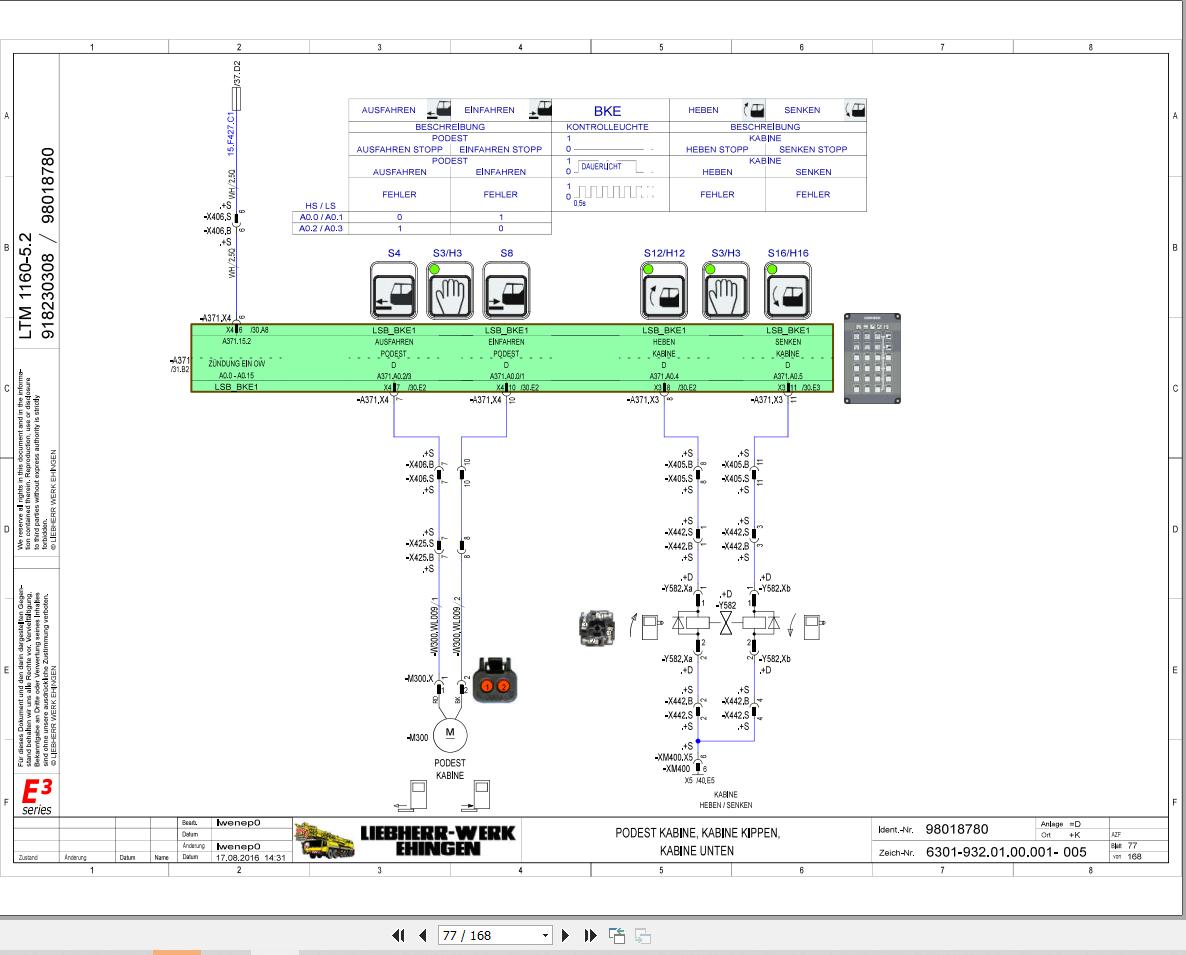Click the grey keypad control unit image
This screenshot has width=1186, height=955.
point(872,358)
